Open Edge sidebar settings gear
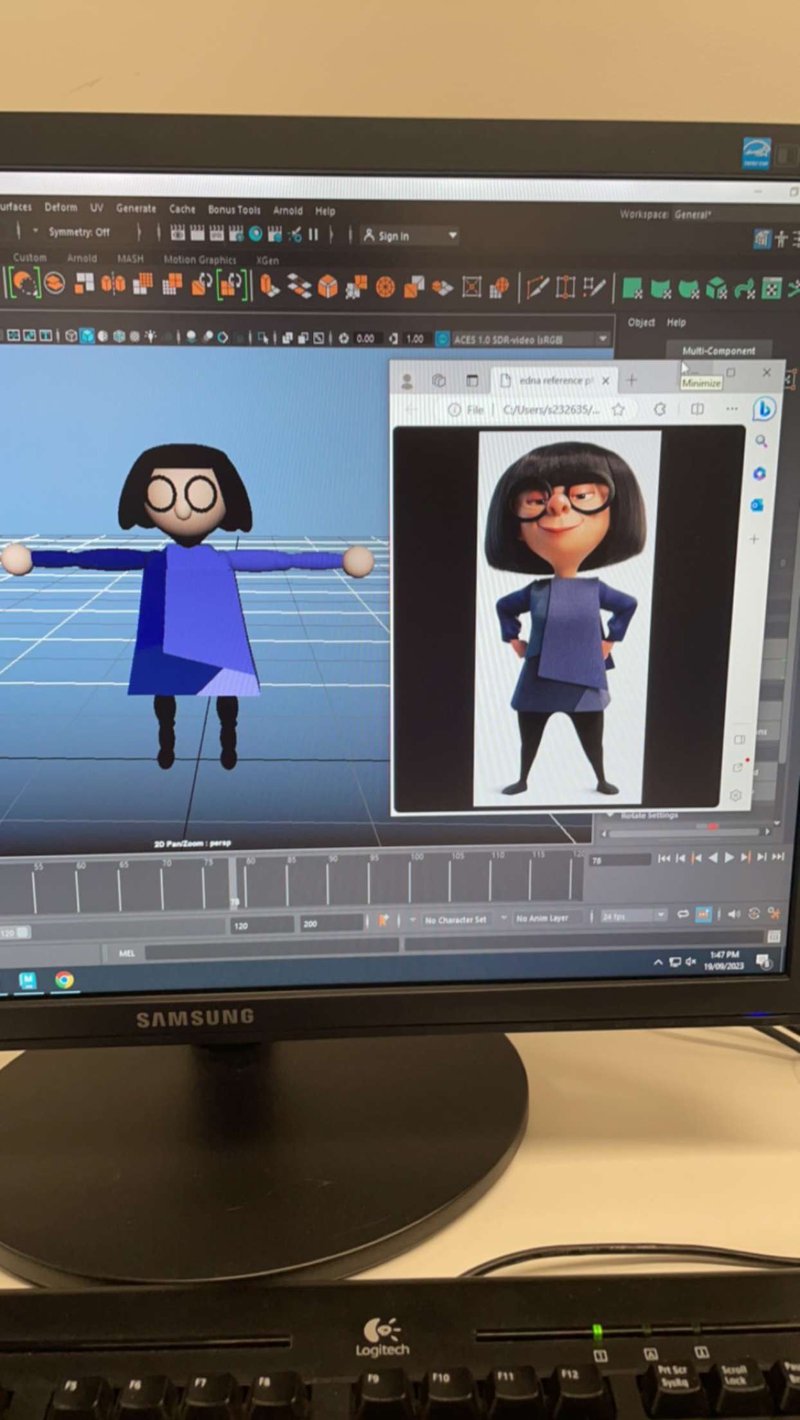Screen dimensions: 800x1420 [736, 796]
